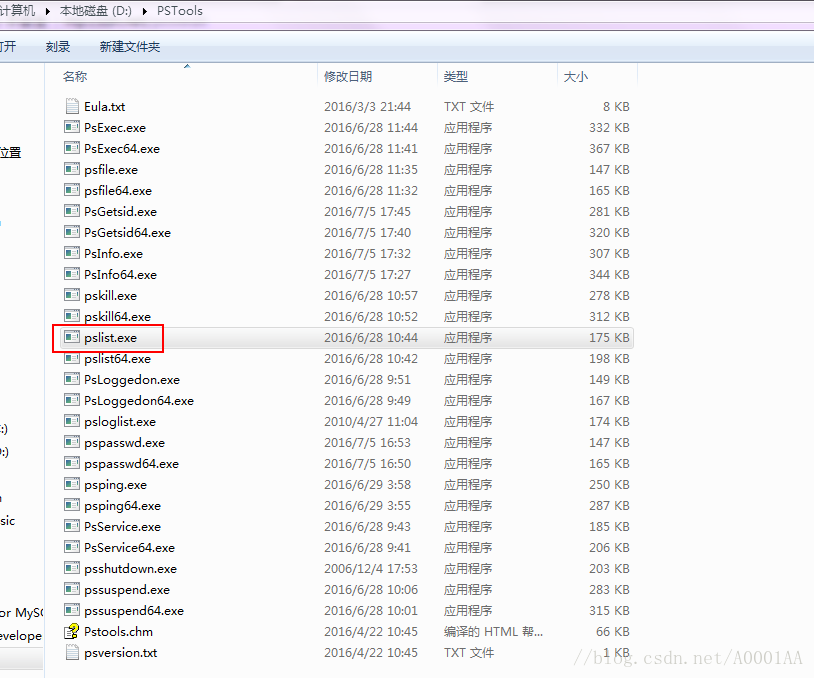Select the psloglist.exe icon
This screenshot has height=678, width=814.
click(x=72, y=421)
